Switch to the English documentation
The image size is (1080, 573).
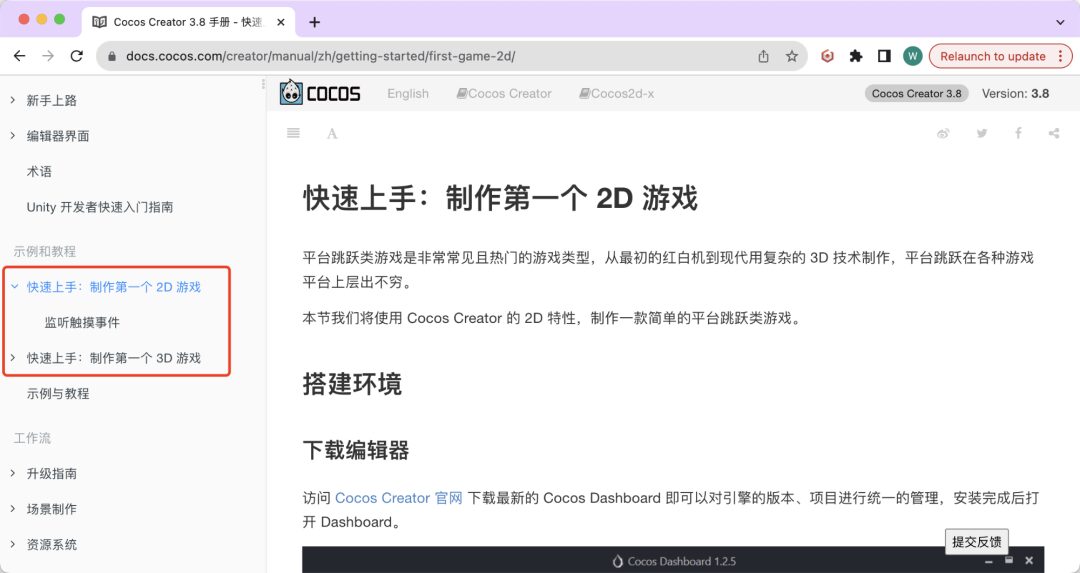408,93
